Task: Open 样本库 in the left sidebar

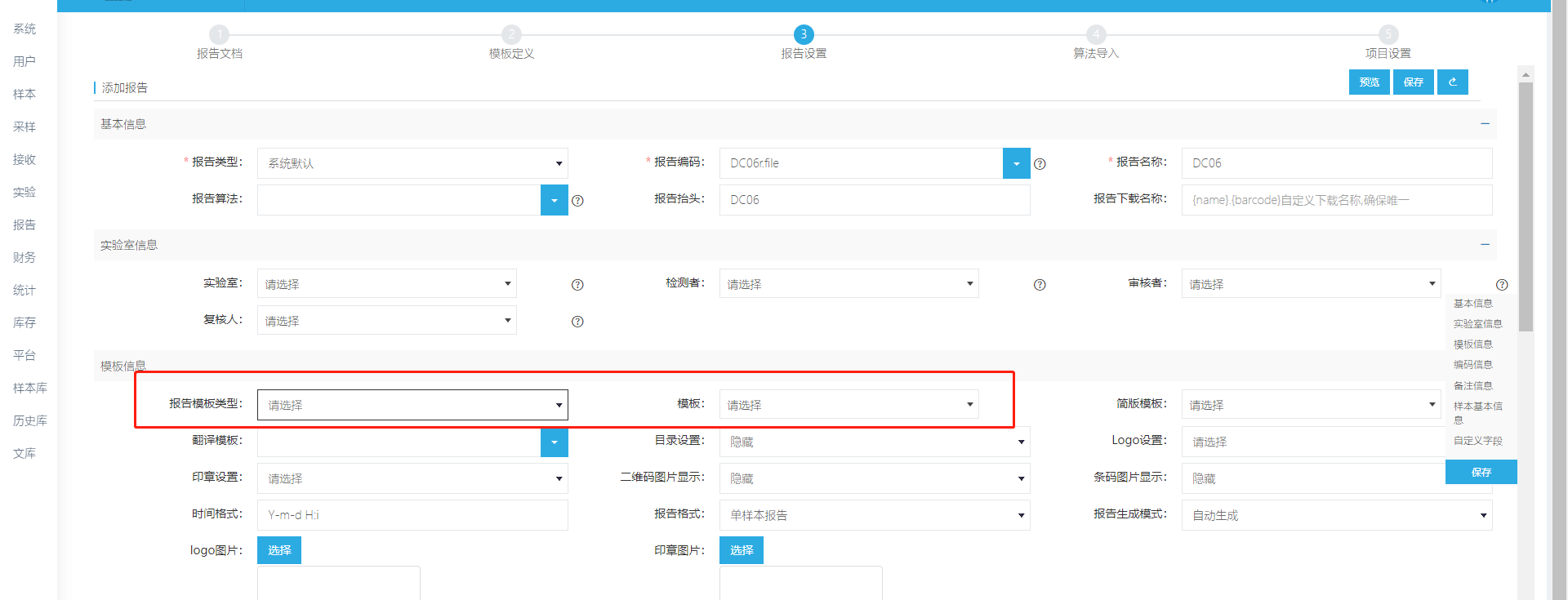Action: pos(30,388)
